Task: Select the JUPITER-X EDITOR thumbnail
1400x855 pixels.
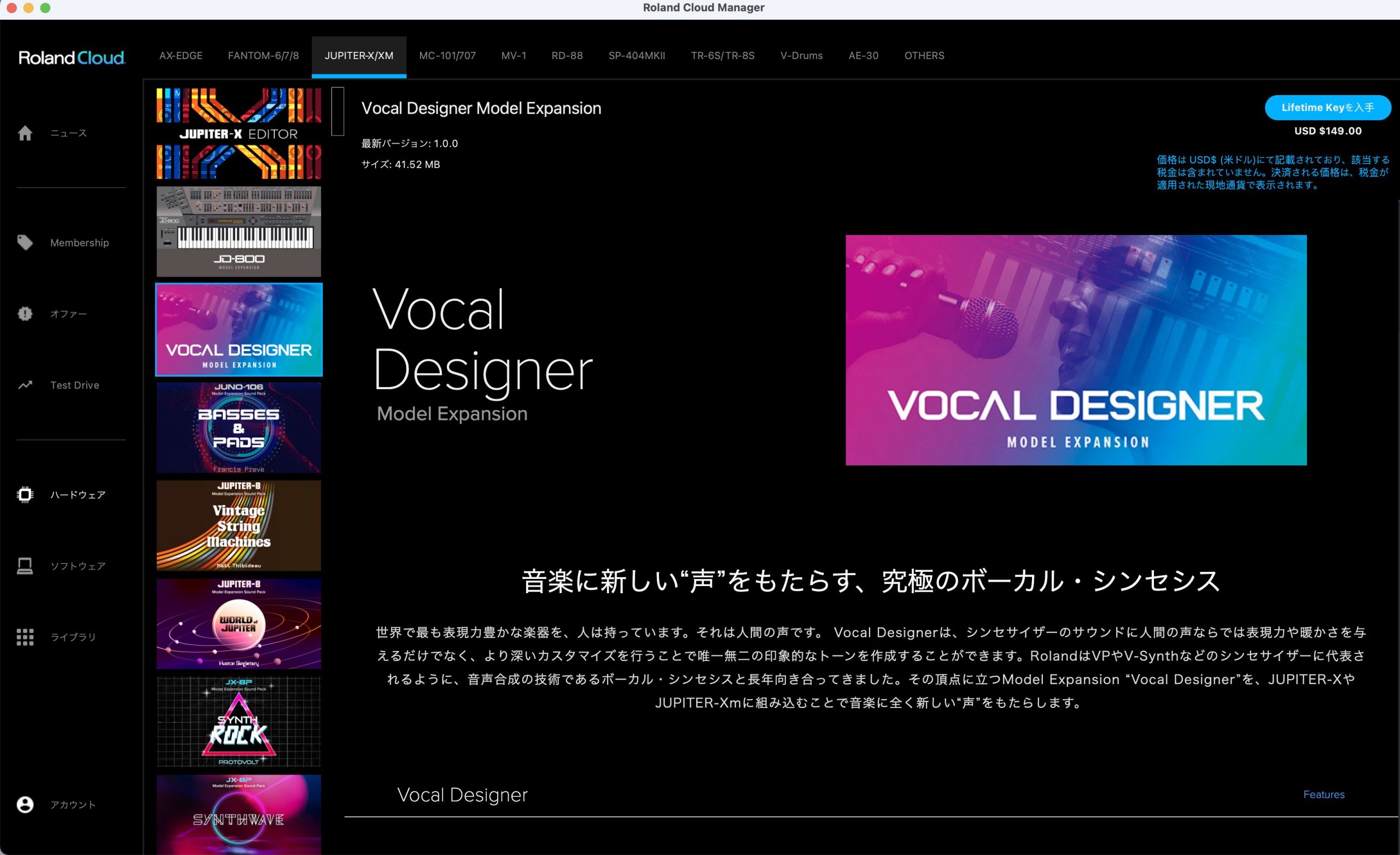Action: [x=238, y=133]
